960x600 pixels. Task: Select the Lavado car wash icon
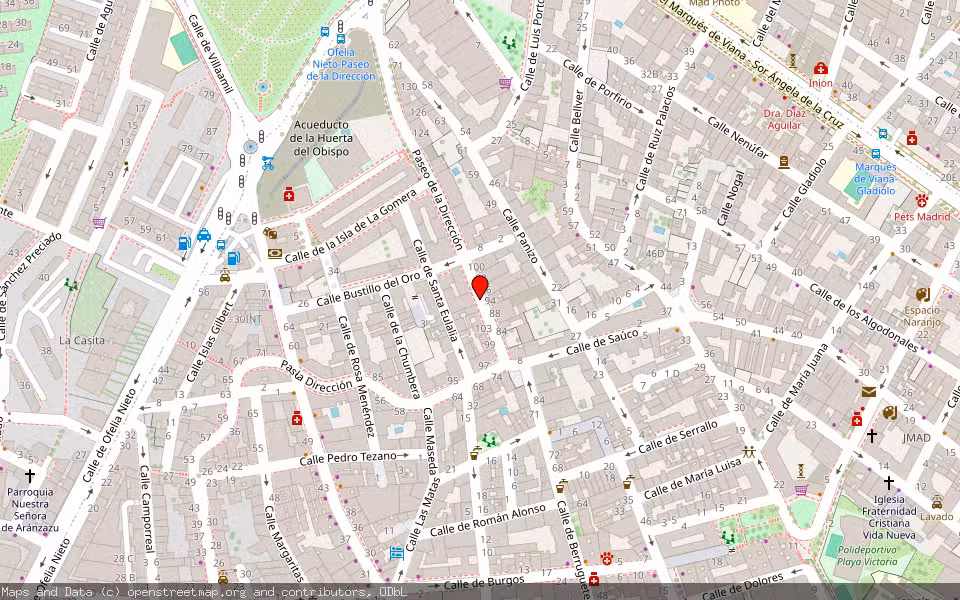tap(937, 503)
